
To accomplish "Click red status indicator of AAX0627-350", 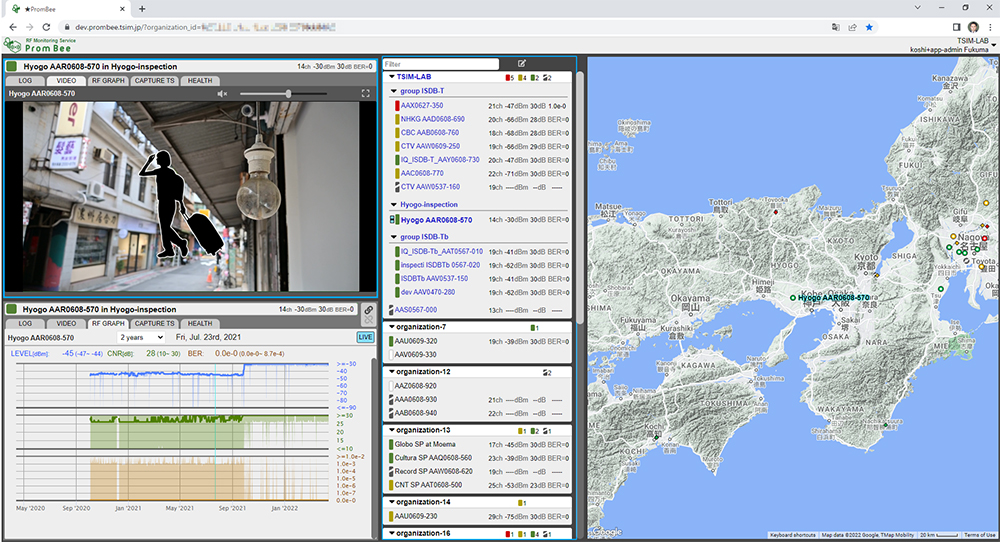I will click(x=397, y=106).
